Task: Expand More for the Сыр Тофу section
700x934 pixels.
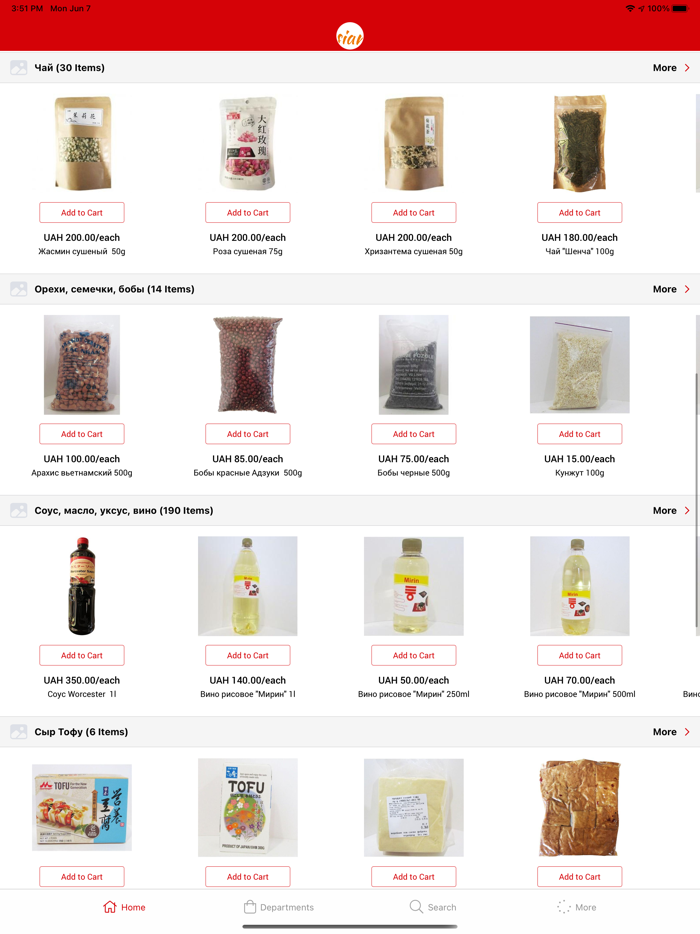Action: (x=671, y=731)
